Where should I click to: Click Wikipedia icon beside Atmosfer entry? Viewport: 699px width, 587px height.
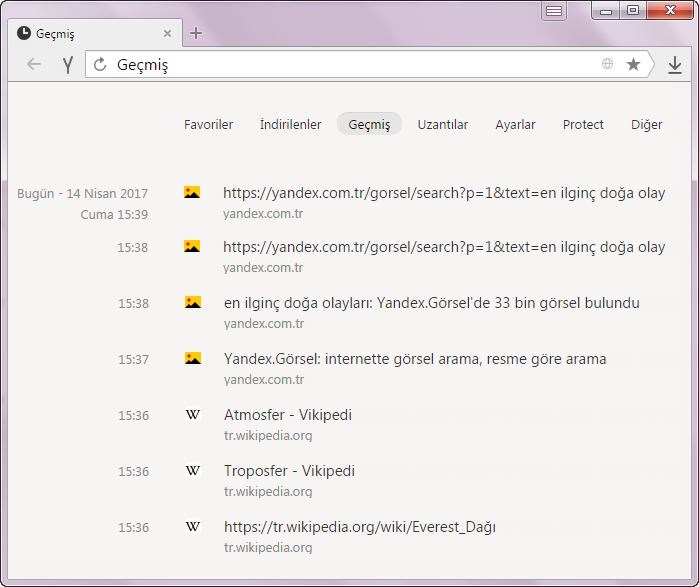tap(193, 415)
